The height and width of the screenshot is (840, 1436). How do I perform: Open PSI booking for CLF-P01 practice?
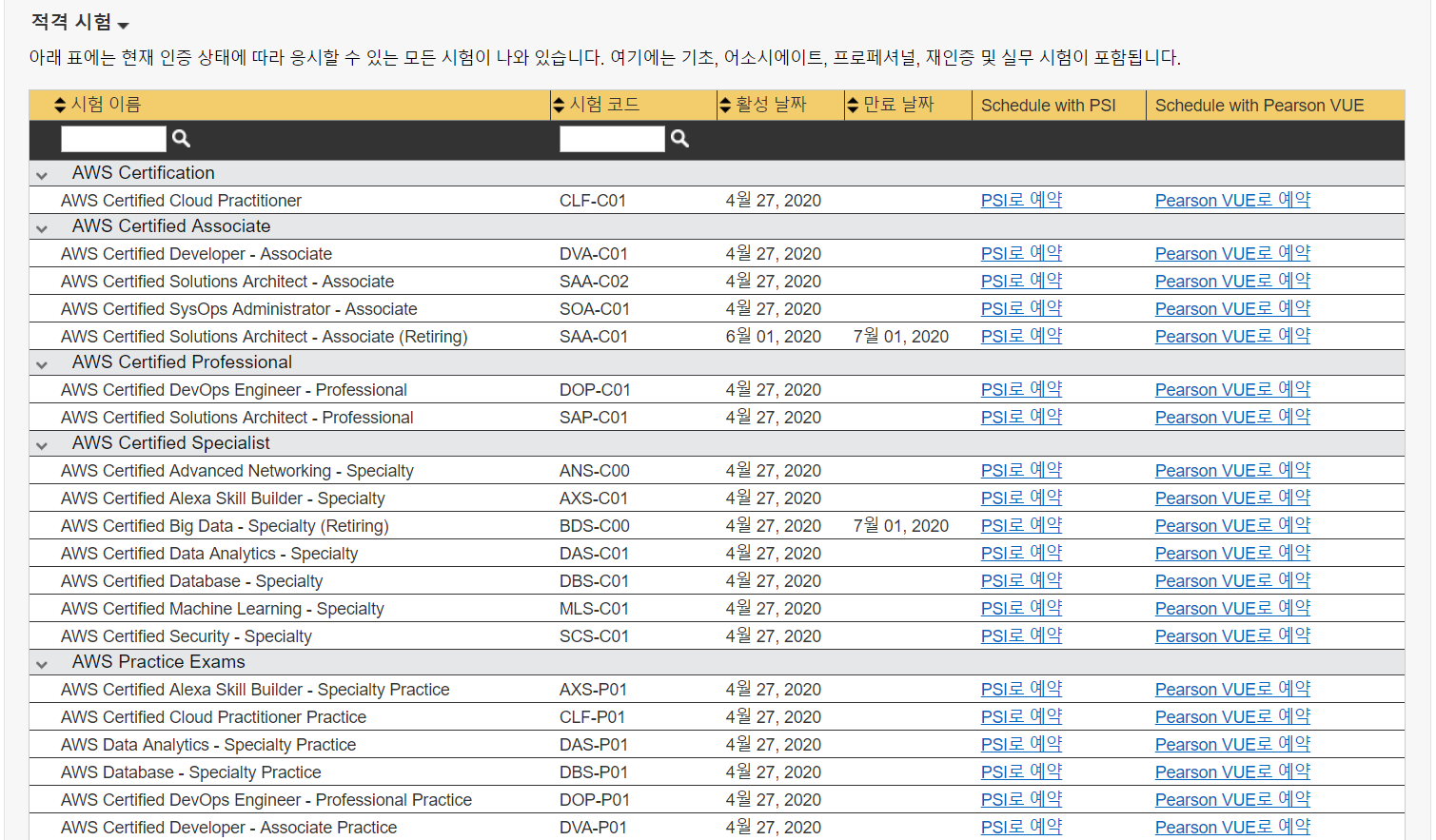click(1021, 716)
